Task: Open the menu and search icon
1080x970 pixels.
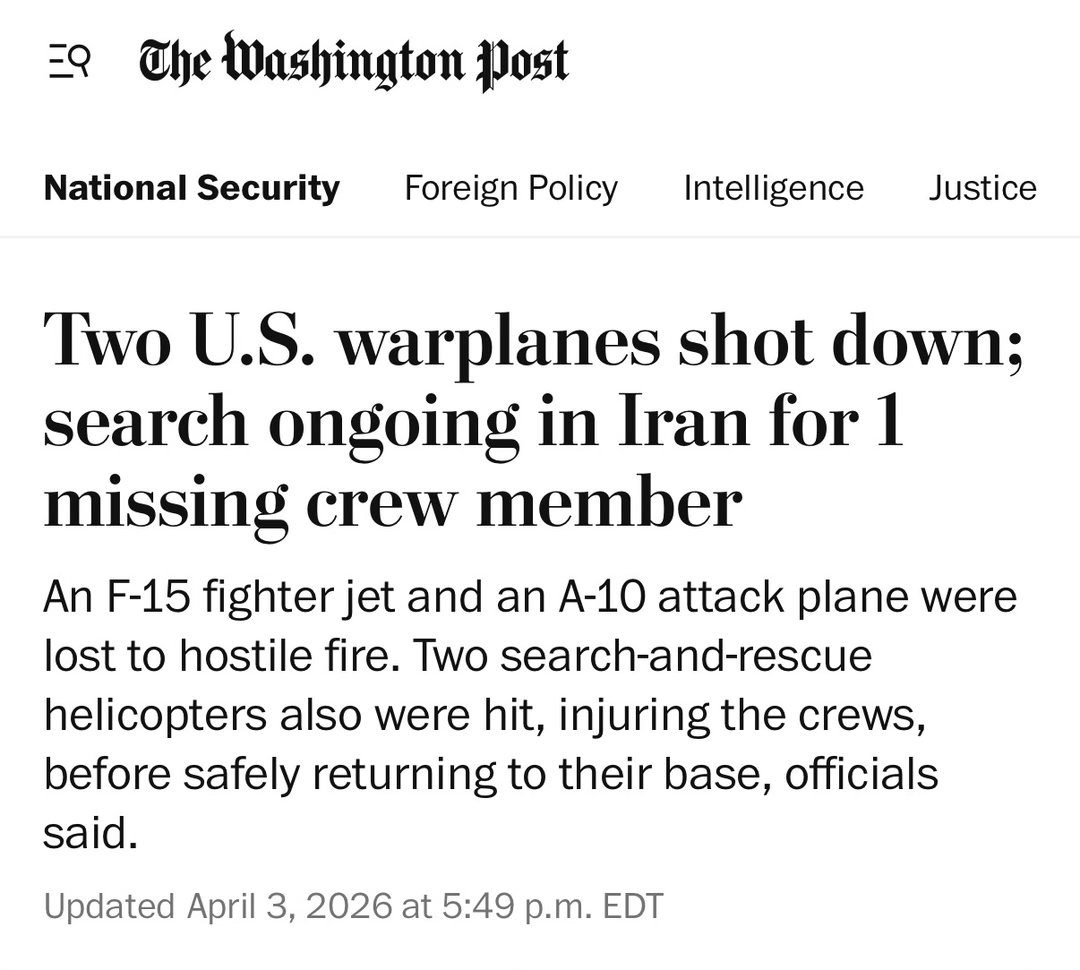Action: (69, 65)
